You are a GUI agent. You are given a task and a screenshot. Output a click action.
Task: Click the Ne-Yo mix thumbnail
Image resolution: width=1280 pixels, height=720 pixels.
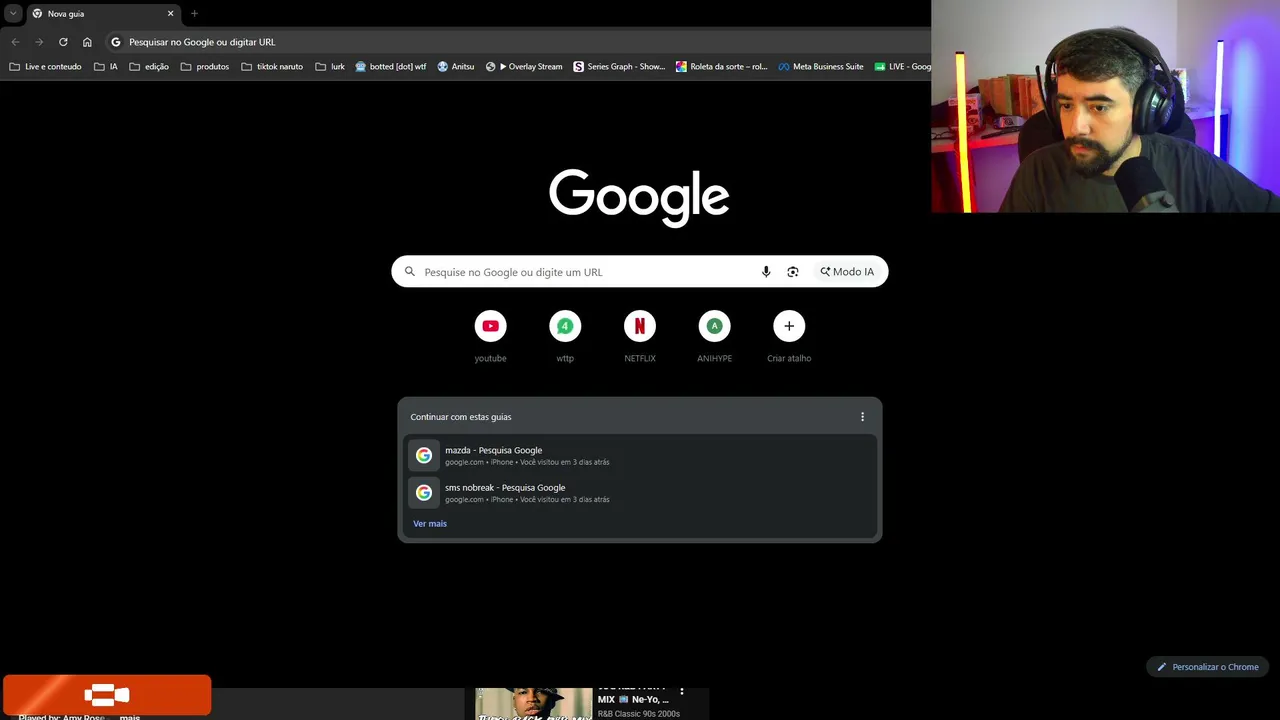pos(534,704)
